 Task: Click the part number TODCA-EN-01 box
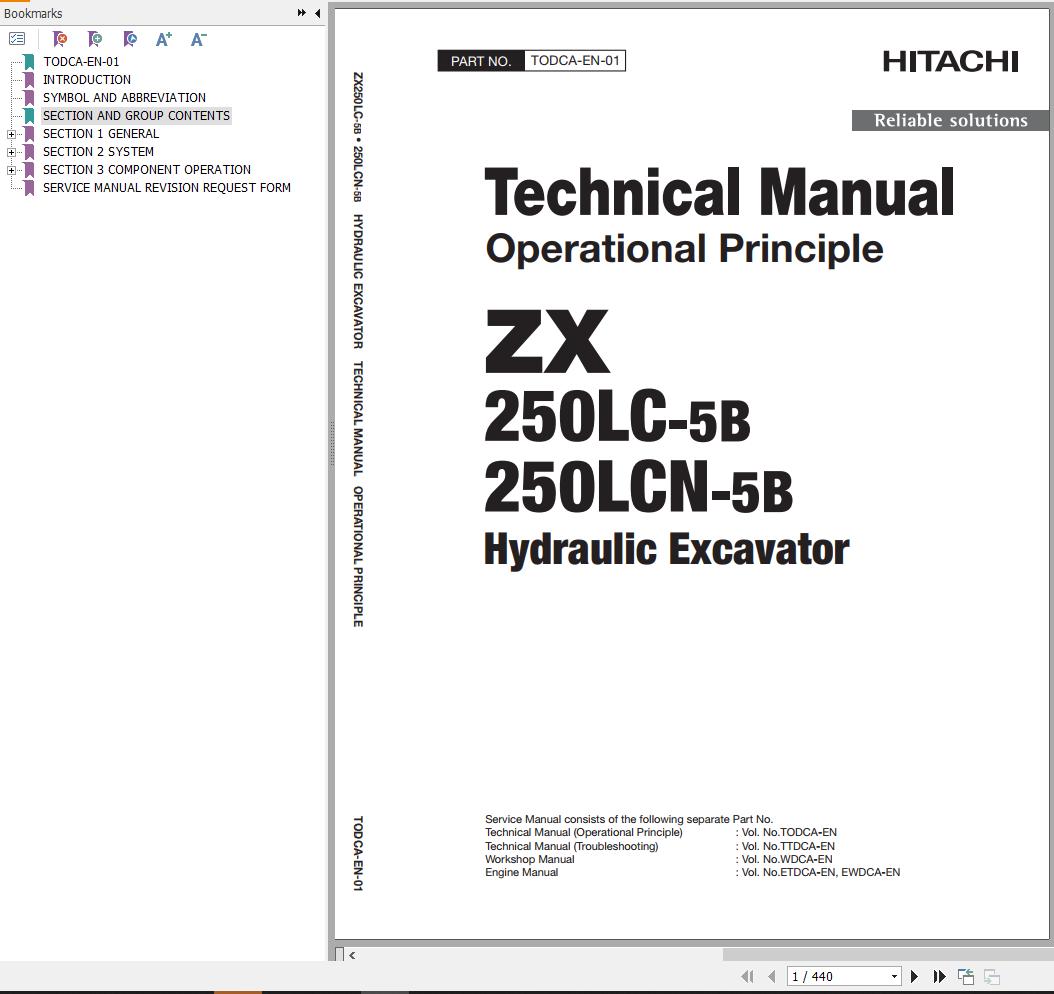click(x=575, y=60)
